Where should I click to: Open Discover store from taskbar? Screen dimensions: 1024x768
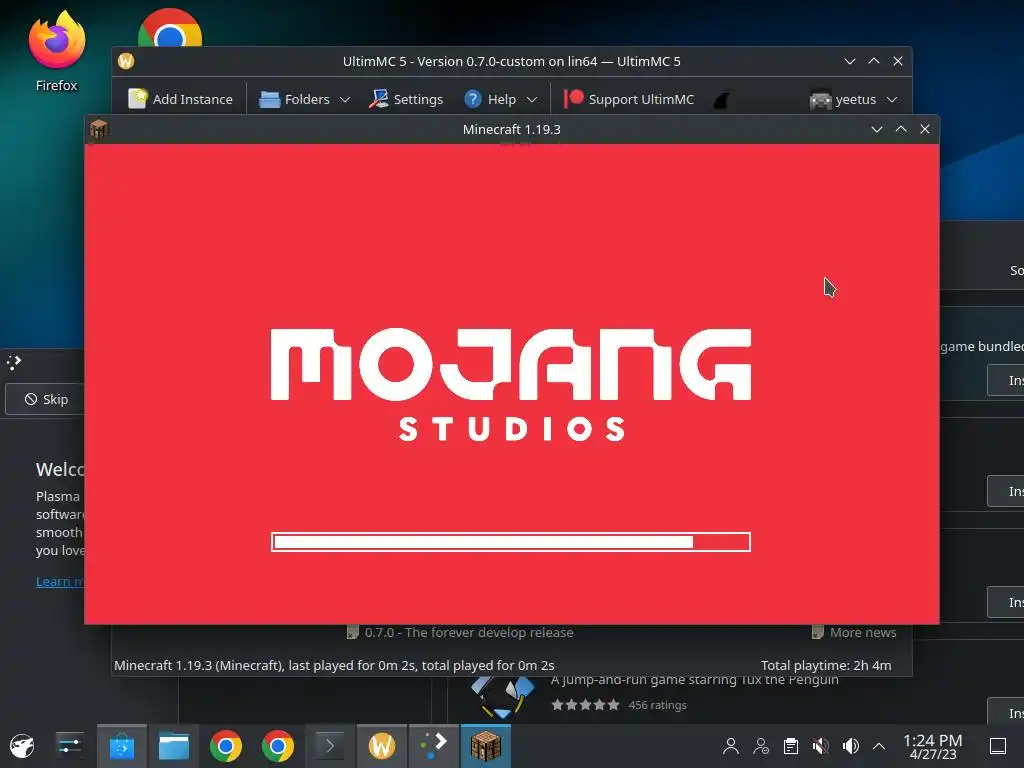(121, 746)
